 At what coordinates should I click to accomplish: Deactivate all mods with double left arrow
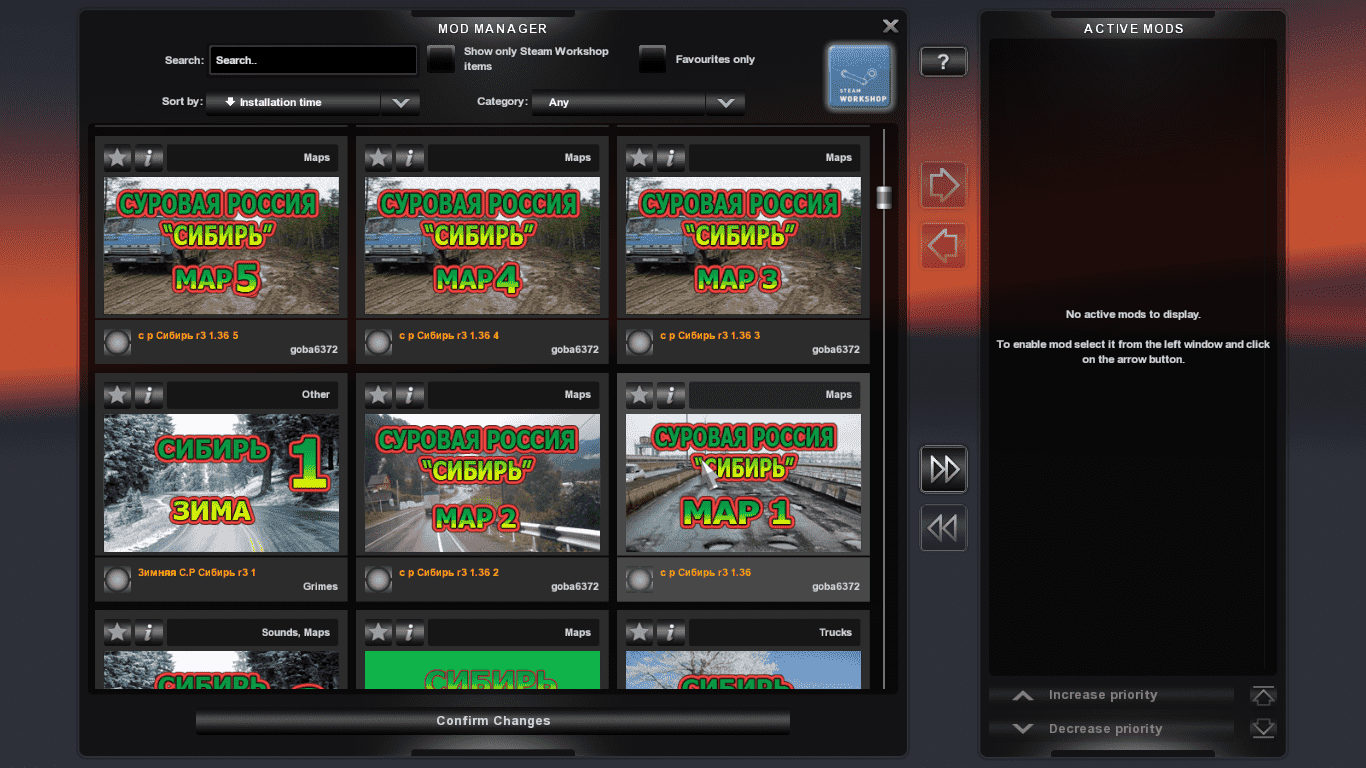[x=943, y=528]
